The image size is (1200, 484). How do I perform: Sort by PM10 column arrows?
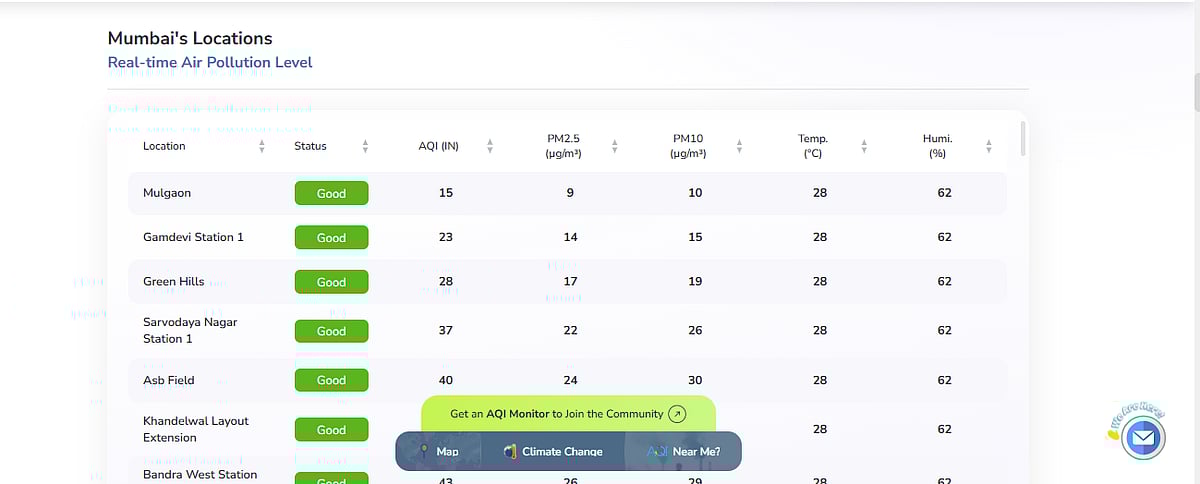point(739,146)
